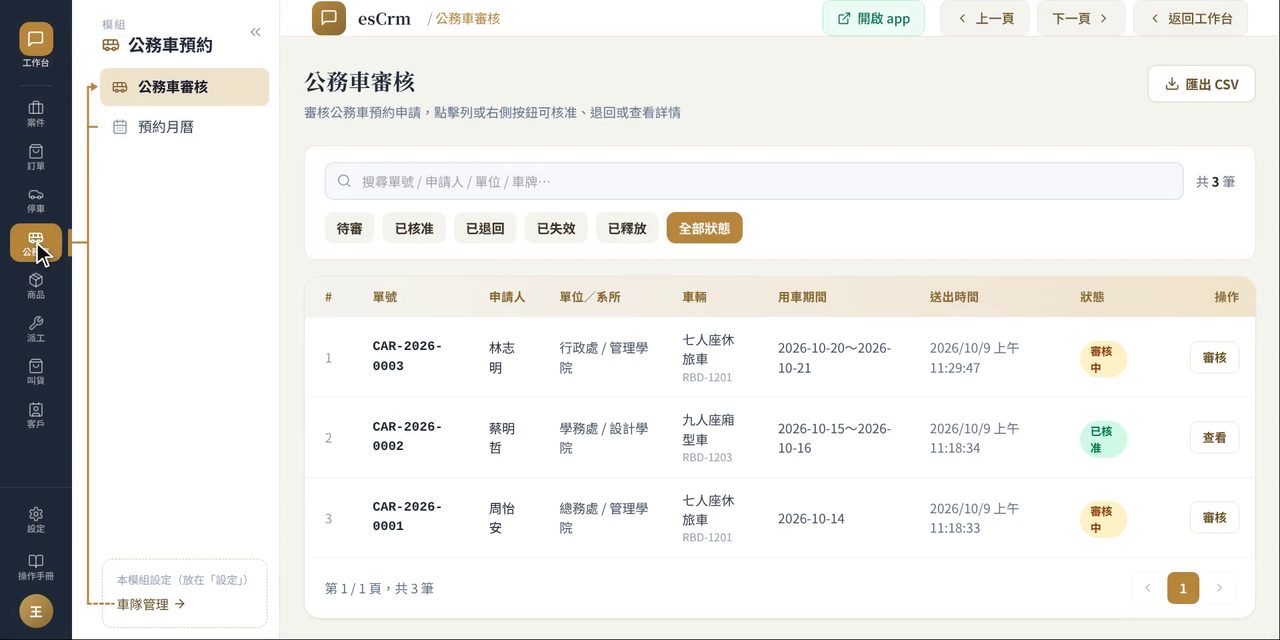
Task: Open the 派工 dispatch wrench icon
Action: 36,329
